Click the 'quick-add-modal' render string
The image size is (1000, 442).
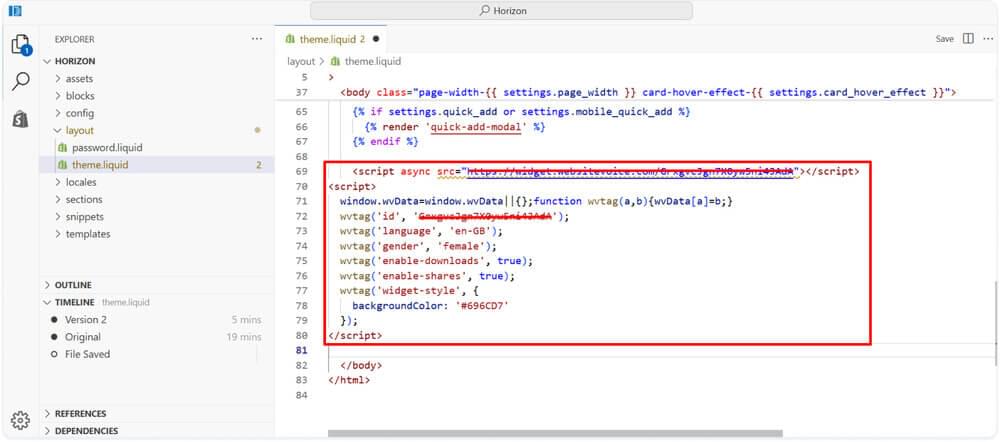(x=476, y=127)
